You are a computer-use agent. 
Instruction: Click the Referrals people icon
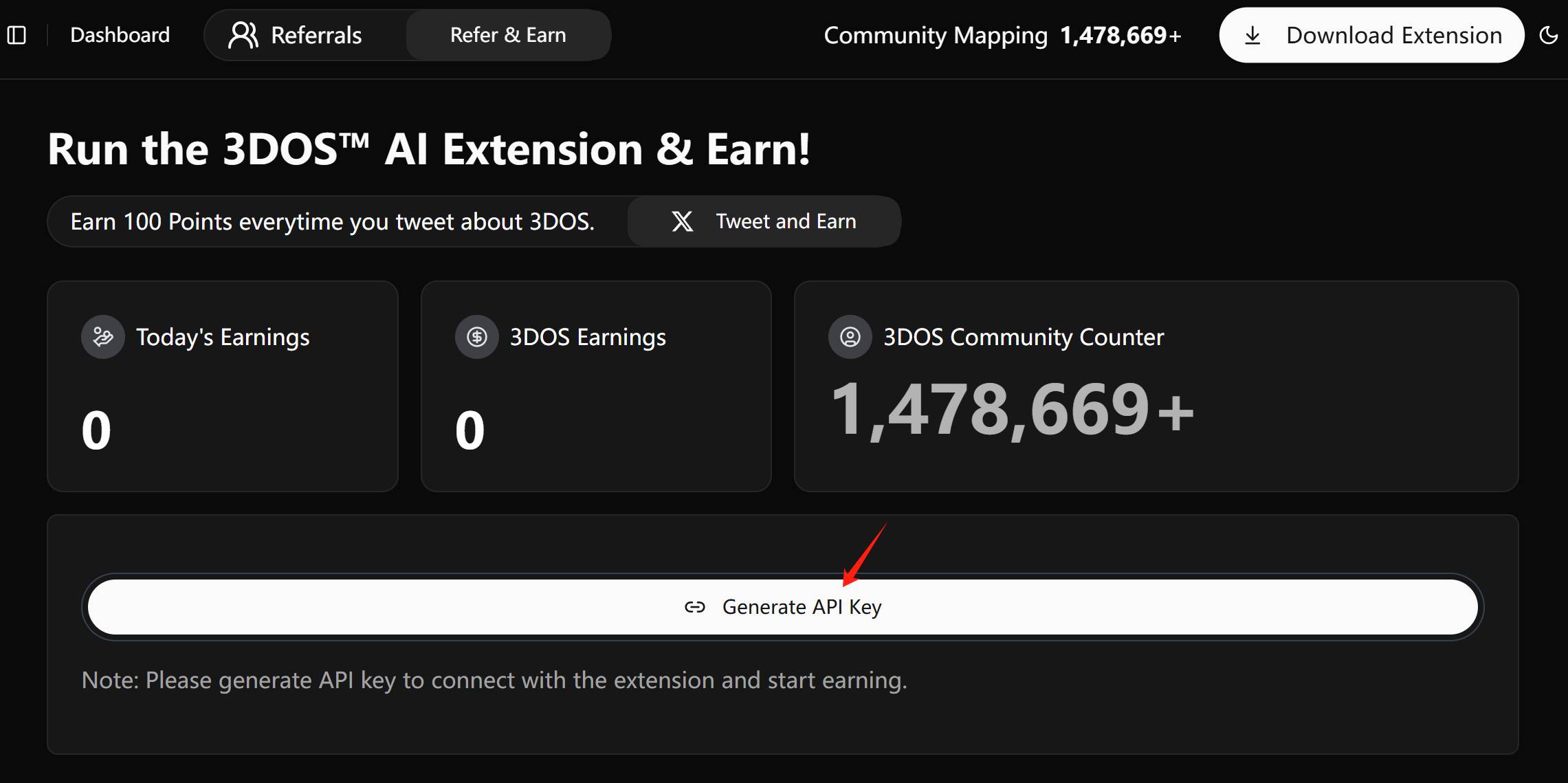pos(243,35)
